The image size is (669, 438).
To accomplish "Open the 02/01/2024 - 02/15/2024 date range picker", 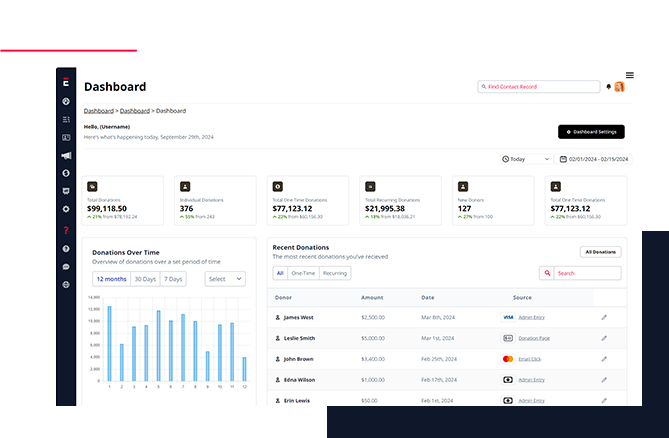I will click(594, 159).
